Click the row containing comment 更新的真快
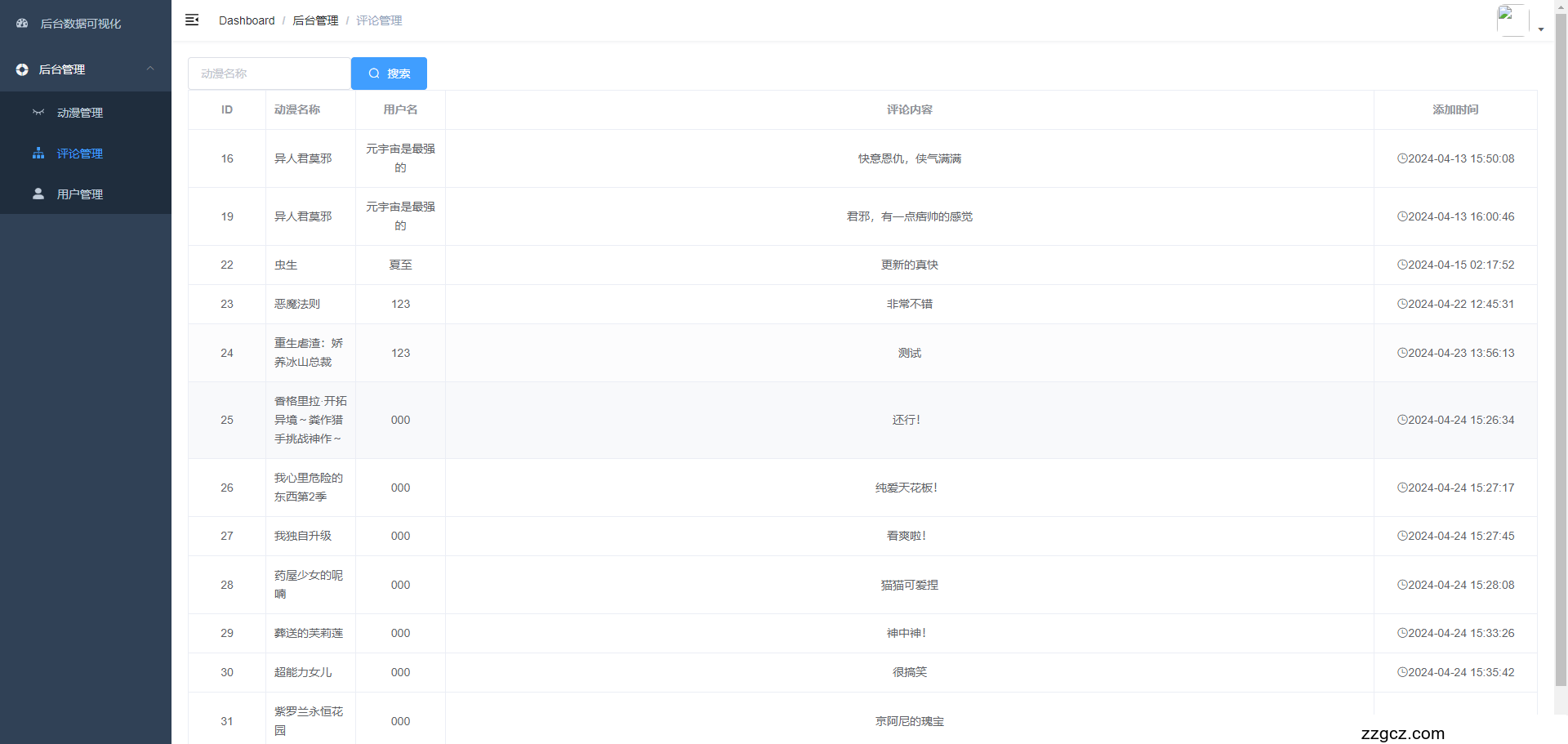 point(909,265)
